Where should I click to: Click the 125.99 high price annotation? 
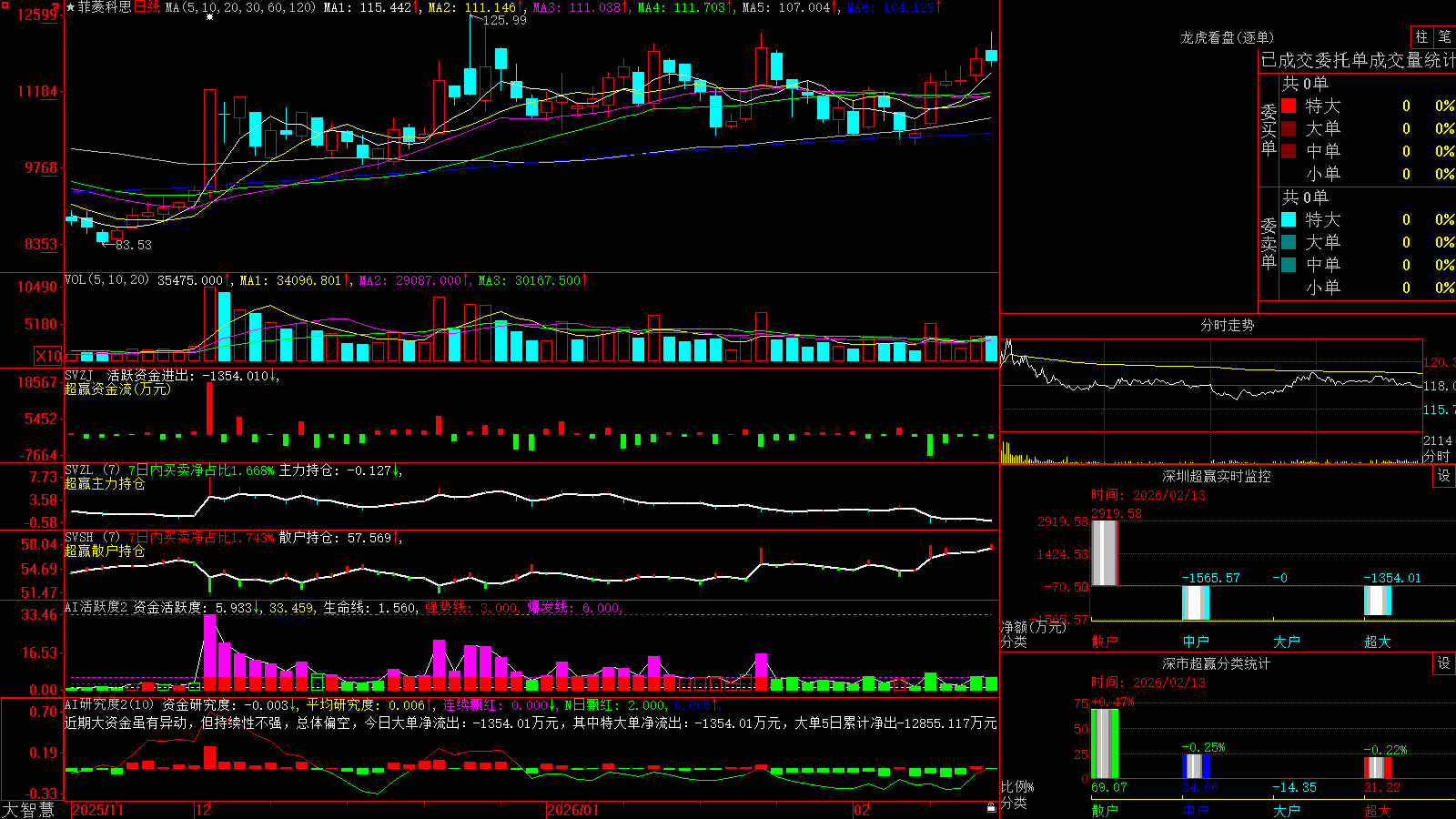pyautogui.click(x=505, y=20)
